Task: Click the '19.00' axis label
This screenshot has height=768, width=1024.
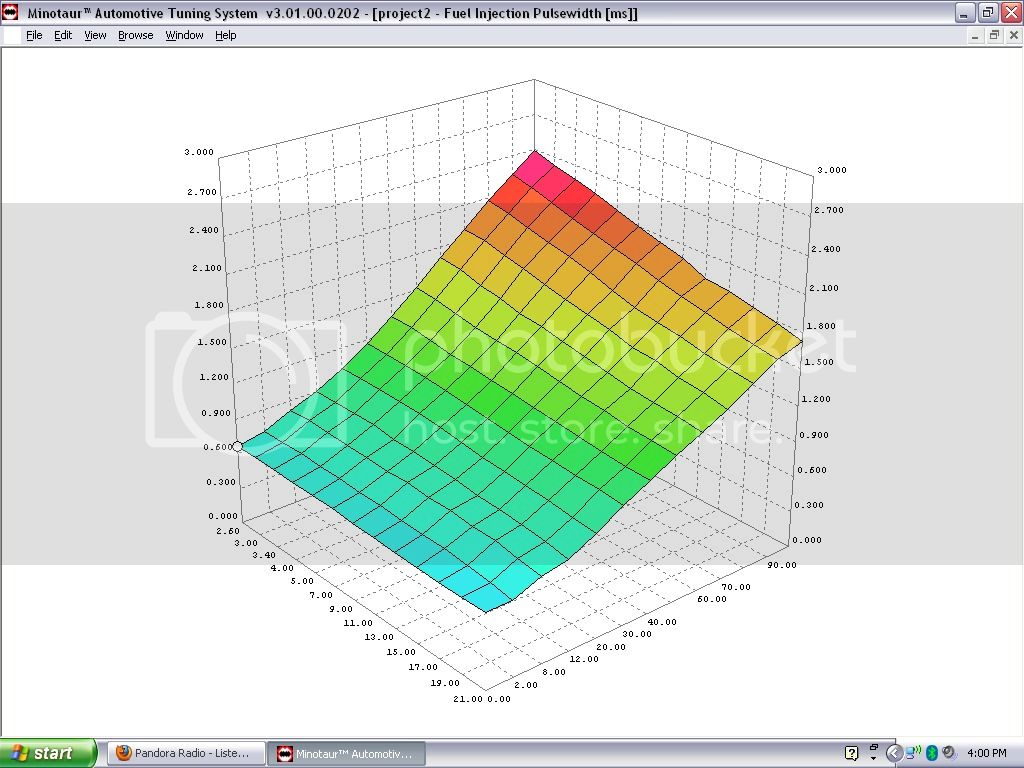Action: pos(445,683)
